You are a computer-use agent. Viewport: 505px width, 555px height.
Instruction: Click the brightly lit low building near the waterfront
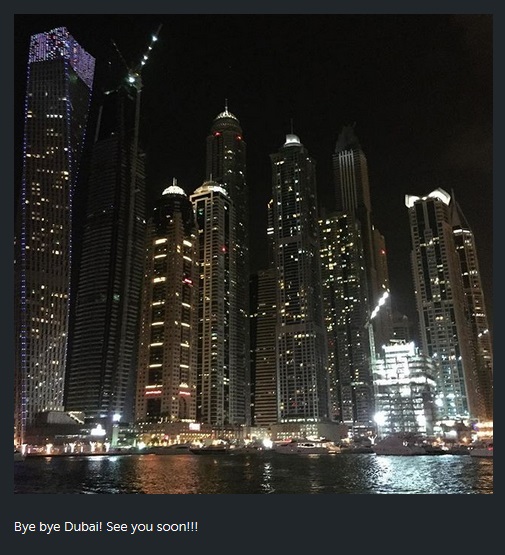click(x=404, y=387)
